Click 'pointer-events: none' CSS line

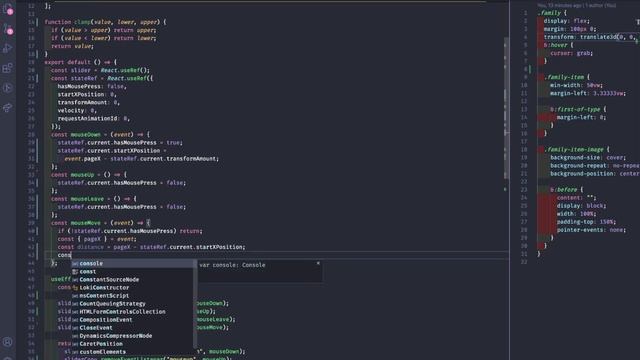point(591,230)
